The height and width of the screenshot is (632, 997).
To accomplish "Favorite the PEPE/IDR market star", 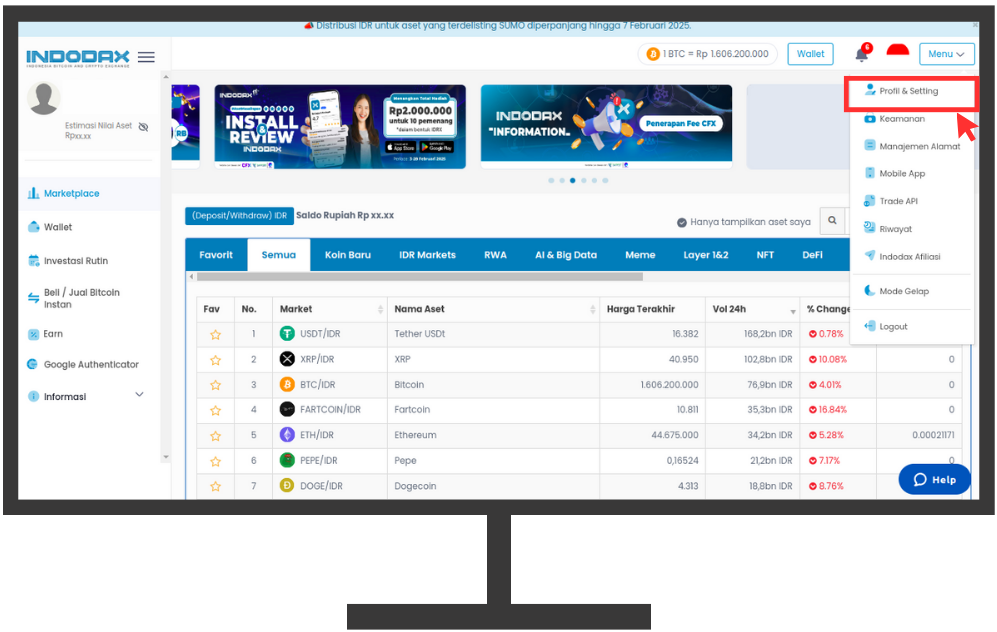I will coord(216,461).
